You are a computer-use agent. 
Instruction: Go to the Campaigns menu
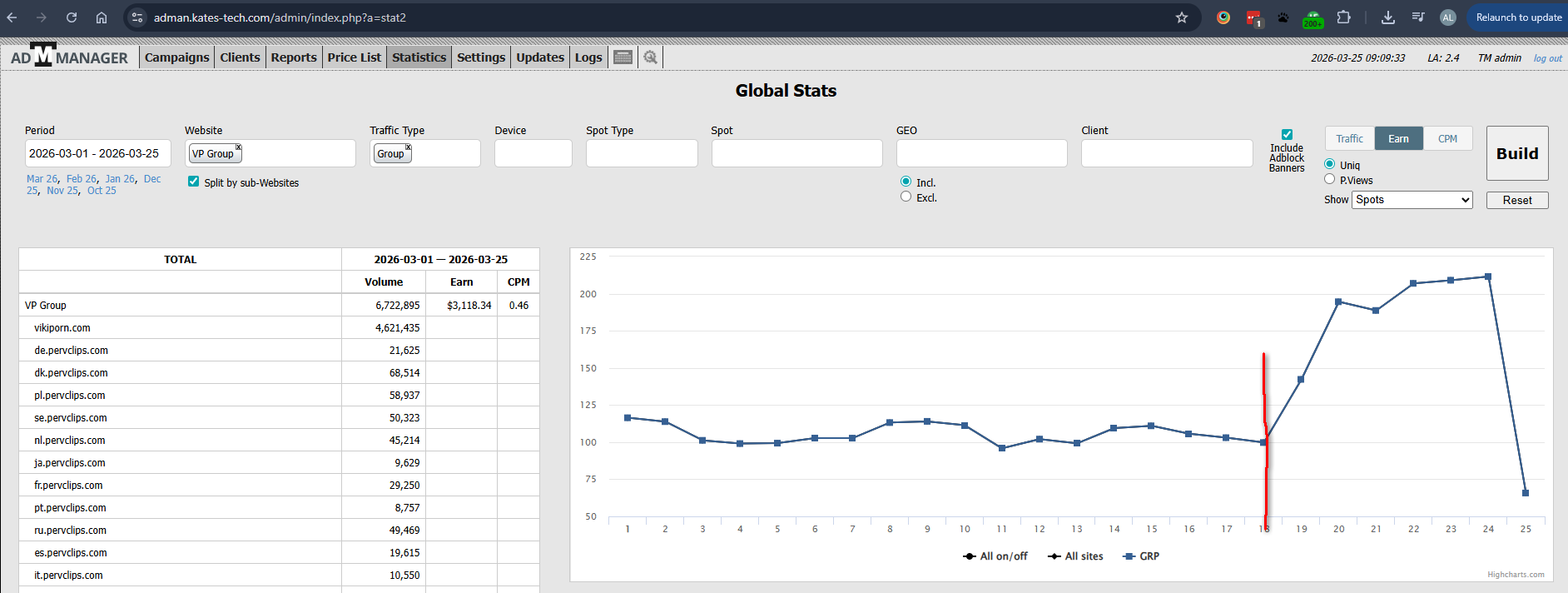pos(176,57)
